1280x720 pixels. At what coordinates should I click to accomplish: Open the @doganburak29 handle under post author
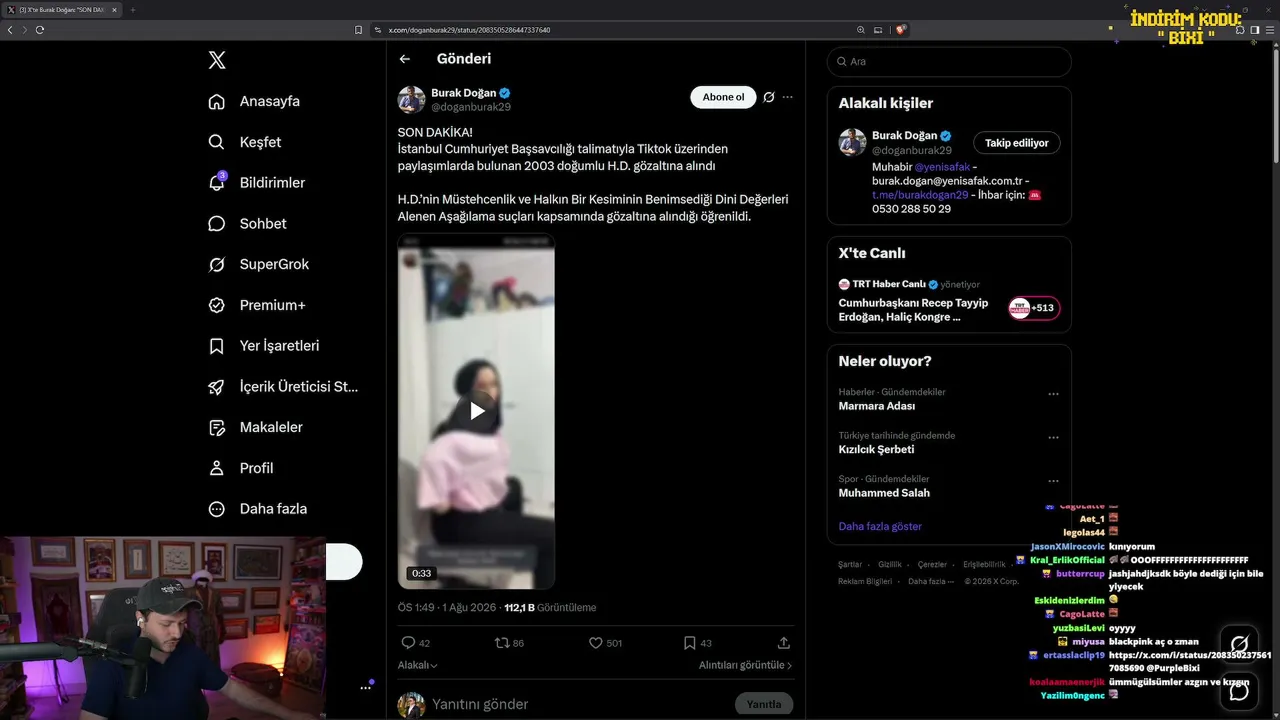click(471, 107)
